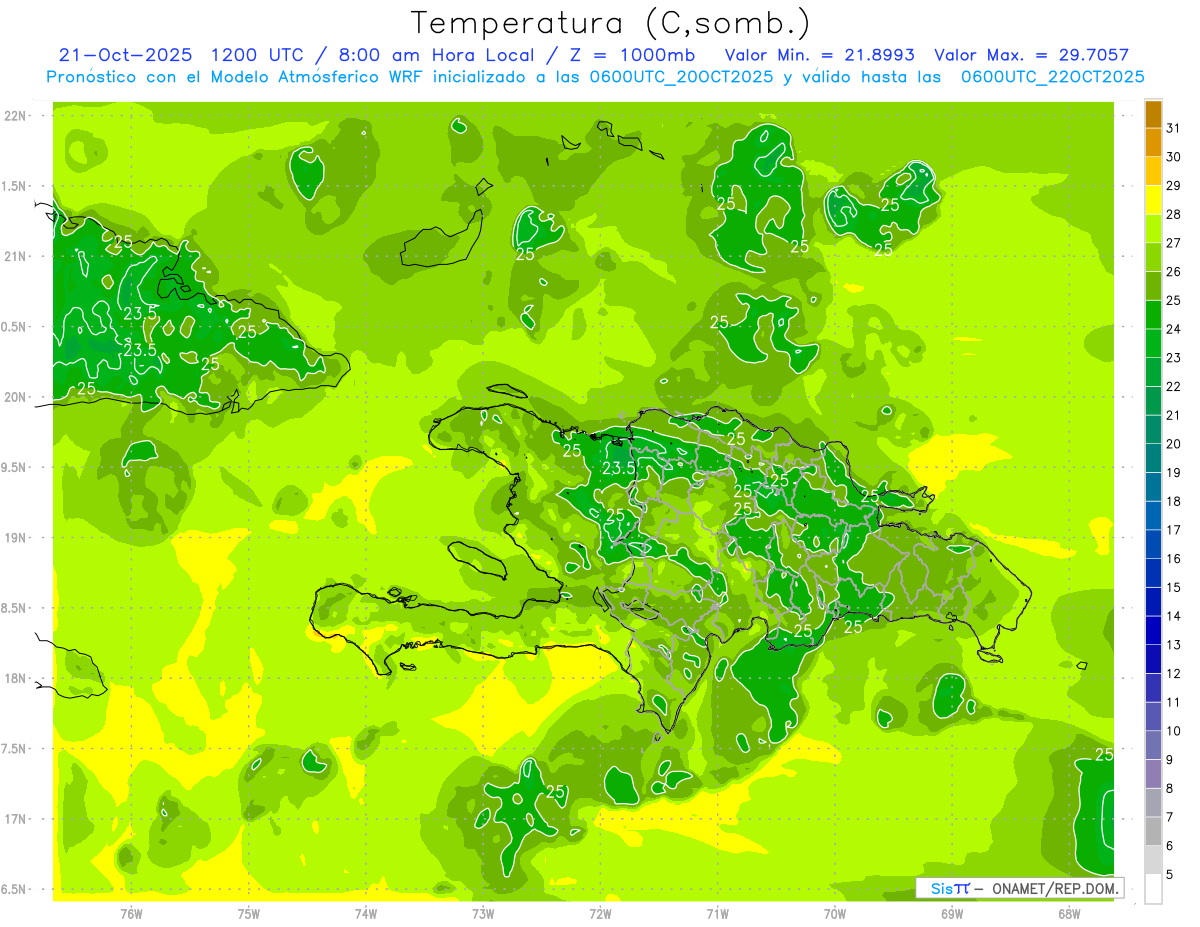Click the 20N latitude axis label
Image resolution: width=1200 pixels, height=927 pixels.
[16, 397]
